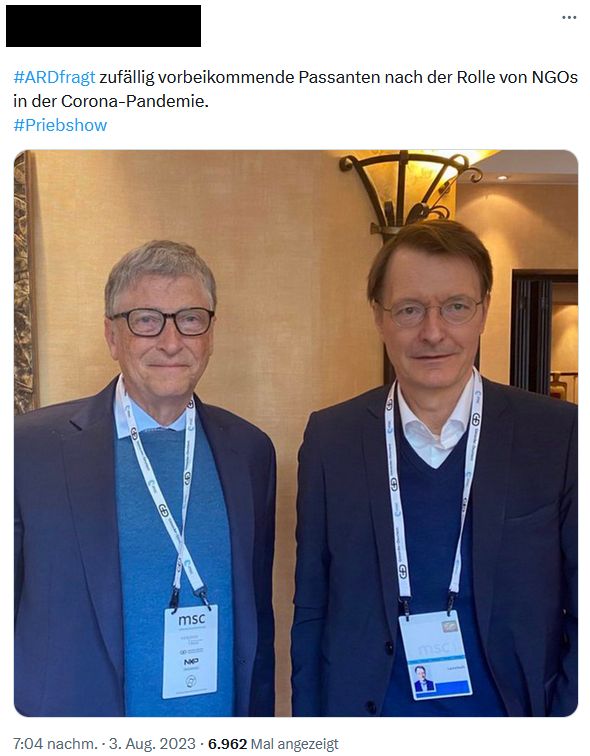Viewport: 590px width, 756px height.
Task: Click the tweet text about NGOs
Action: pos(295,89)
